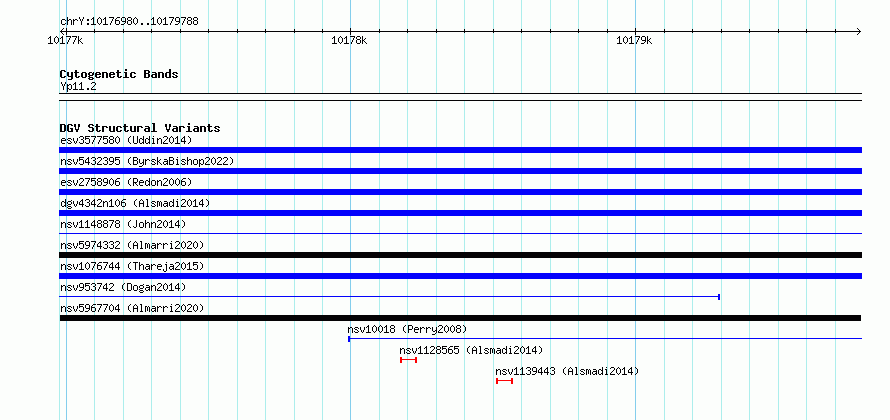
Task: Click the nsv1076744 (Thareja2015) label
Action: pyautogui.click(x=132, y=266)
